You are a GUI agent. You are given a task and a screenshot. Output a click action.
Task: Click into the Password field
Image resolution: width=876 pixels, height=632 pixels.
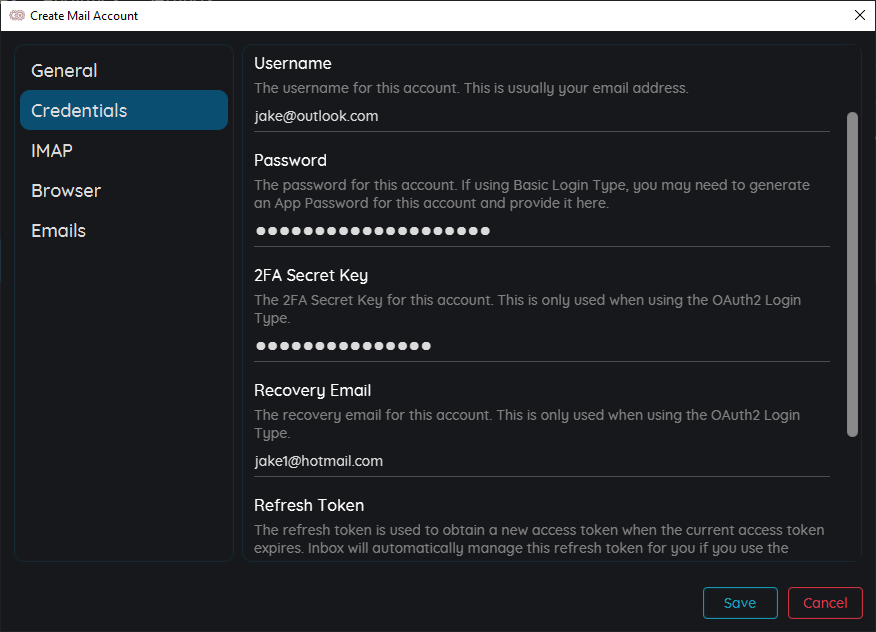[540, 230]
